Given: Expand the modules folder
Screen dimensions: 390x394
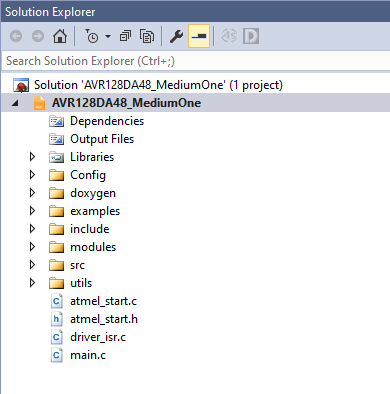Looking at the screenshot, I should 32,247.
